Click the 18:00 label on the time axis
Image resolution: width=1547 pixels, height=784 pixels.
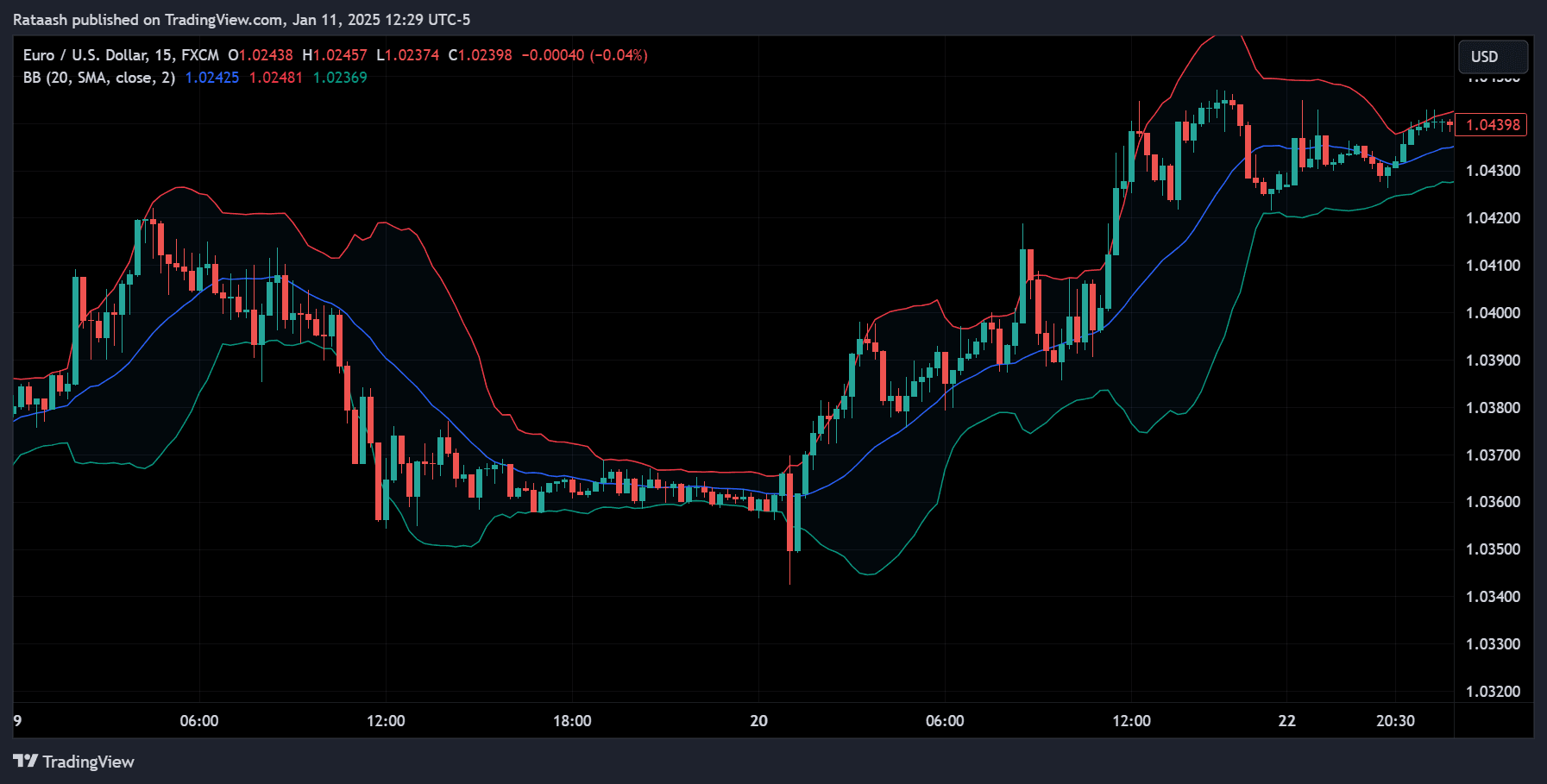(572, 720)
